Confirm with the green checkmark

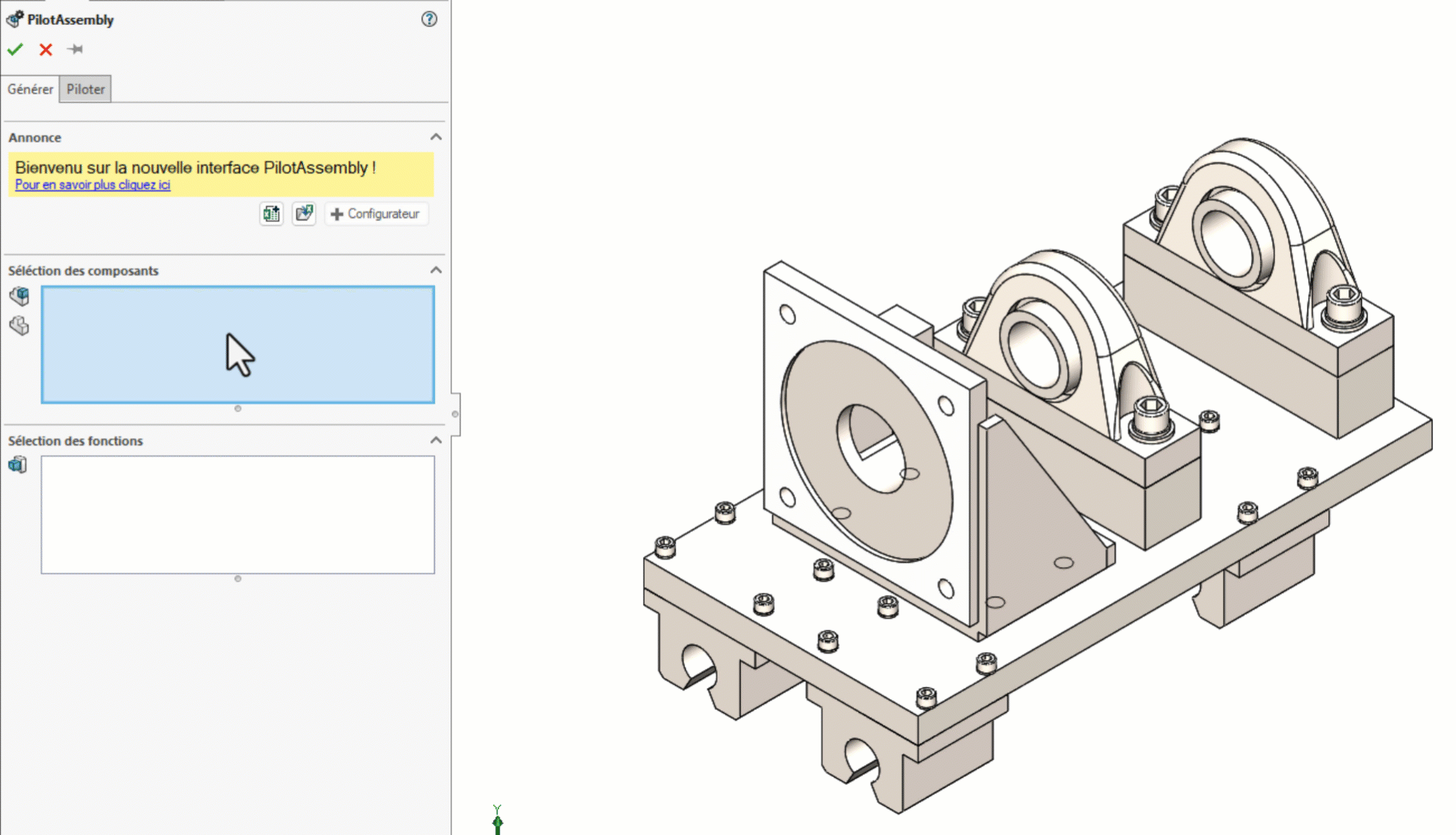(x=15, y=50)
